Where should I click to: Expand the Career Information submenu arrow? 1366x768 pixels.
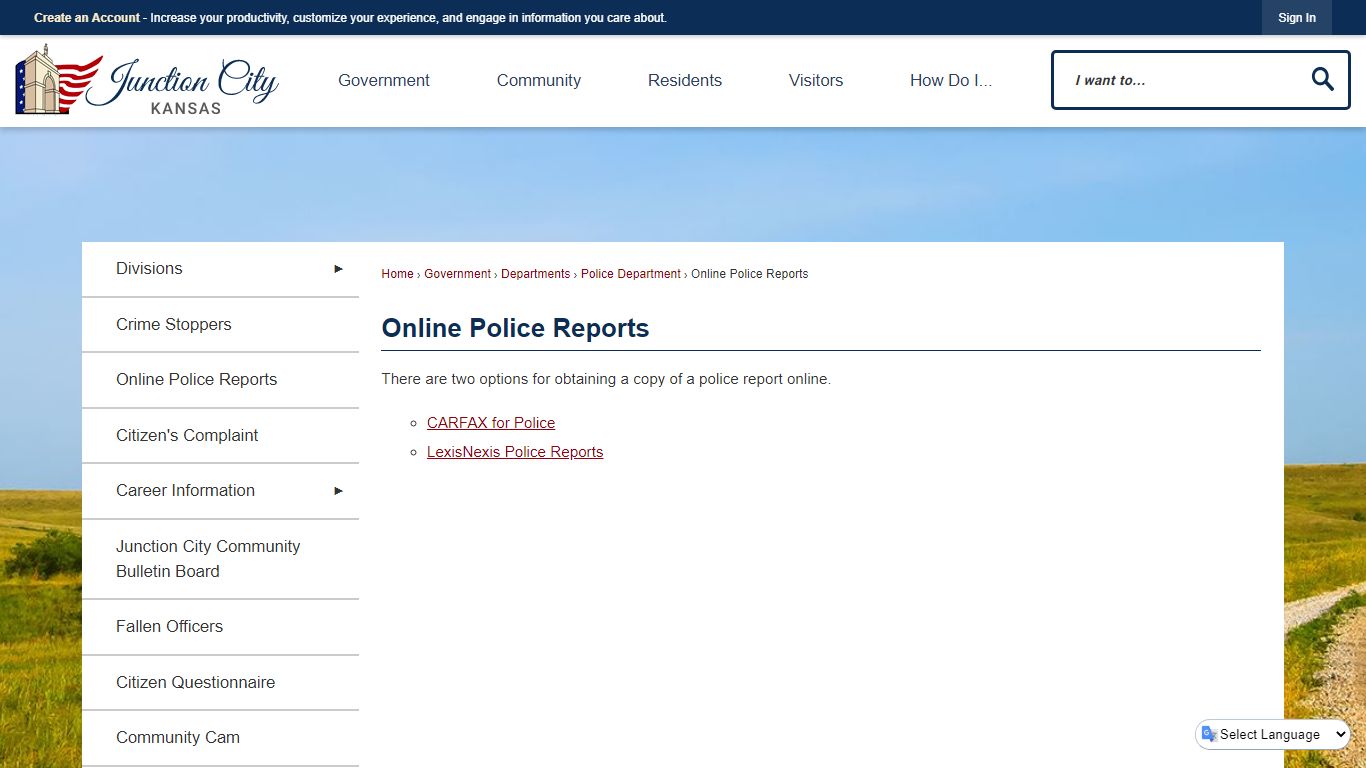(338, 491)
